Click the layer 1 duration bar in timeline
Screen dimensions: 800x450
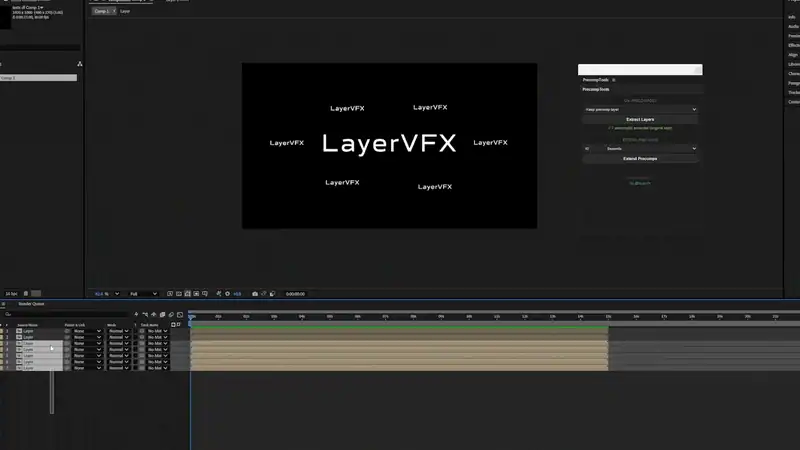click(399, 331)
